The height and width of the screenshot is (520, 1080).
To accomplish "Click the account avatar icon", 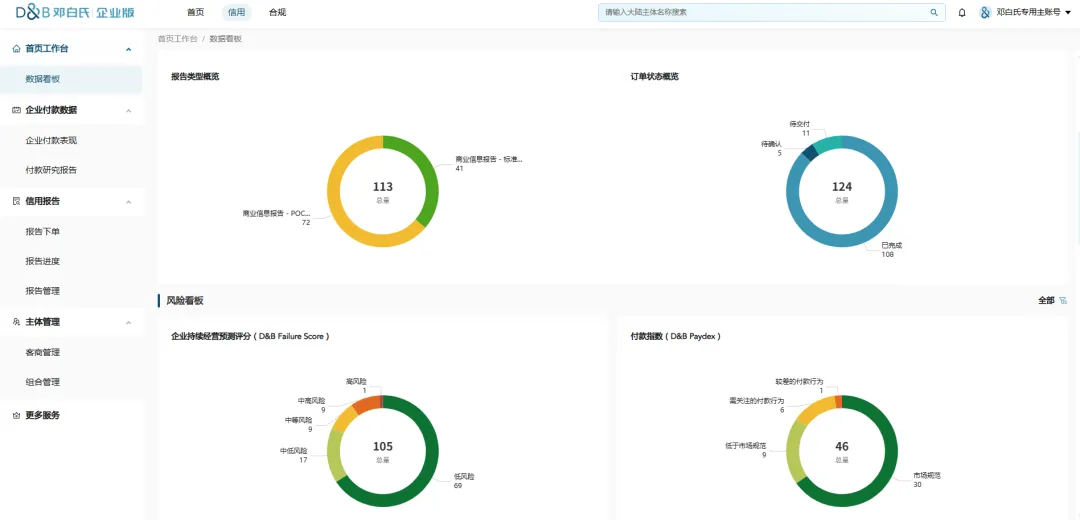I will [x=985, y=12].
